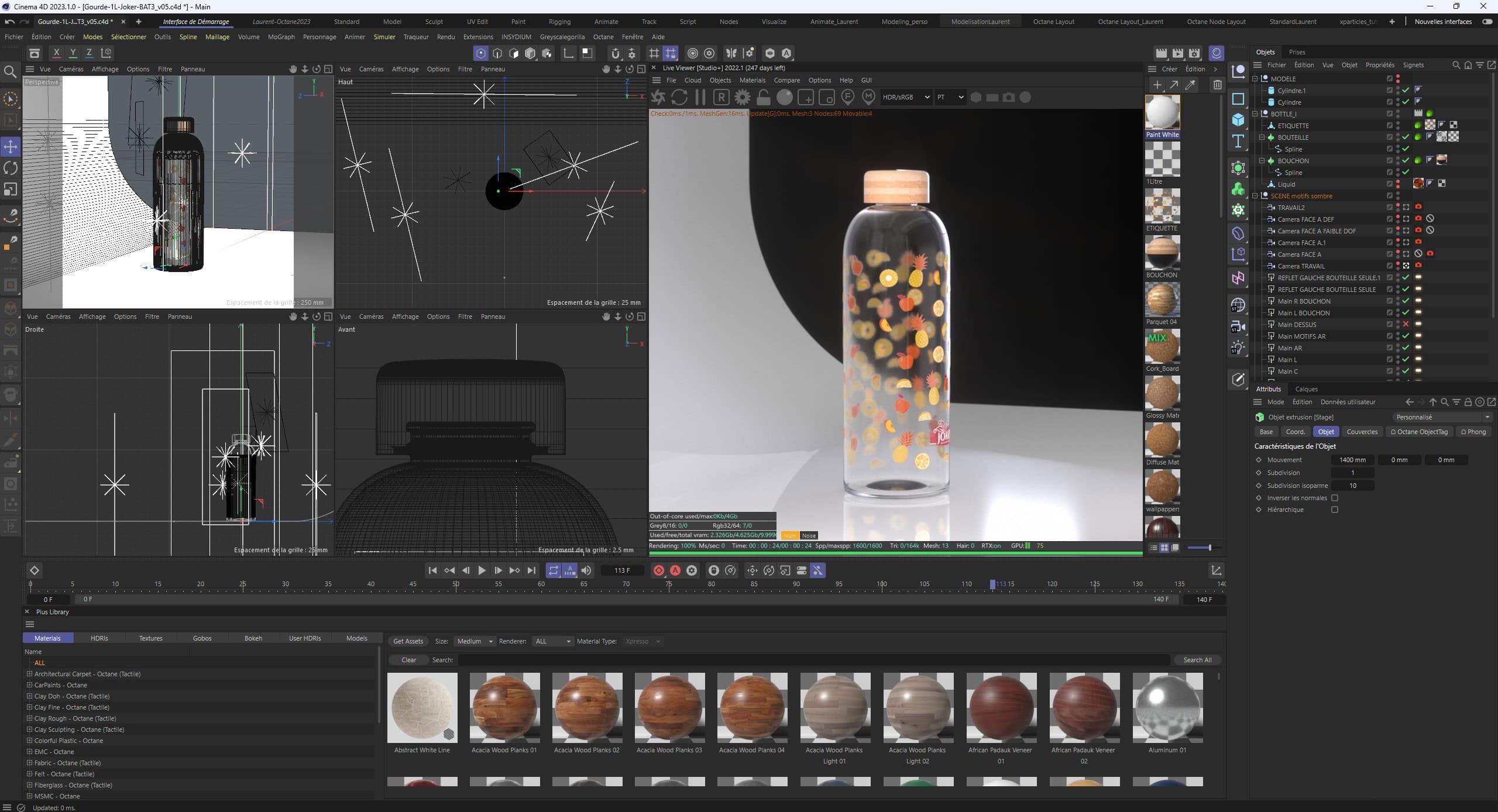1498x812 pixels.
Task: Click the material picker M icon
Action: coord(868,98)
